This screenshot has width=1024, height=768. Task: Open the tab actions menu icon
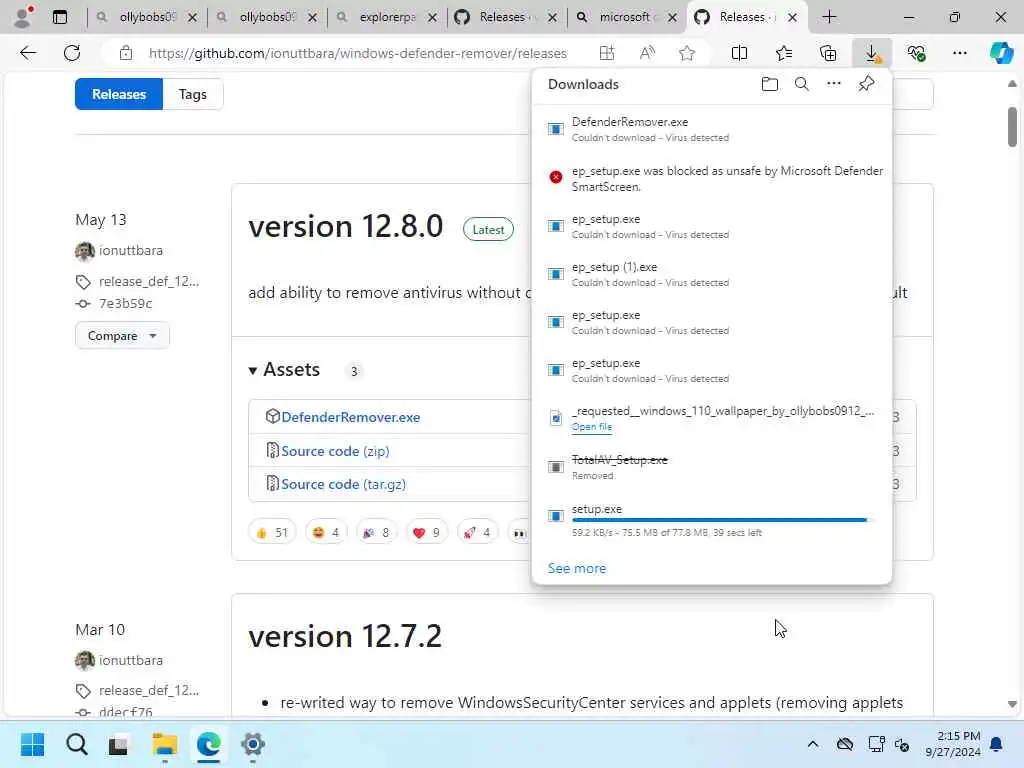click(60, 17)
